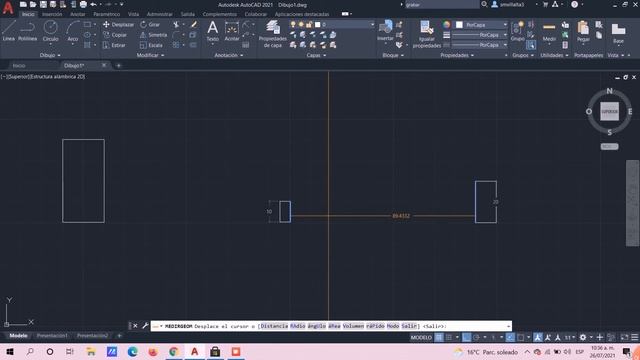This screenshot has height=360, width=640.
Task: Click the Estirar (stretch) tool
Action: coord(114,45)
